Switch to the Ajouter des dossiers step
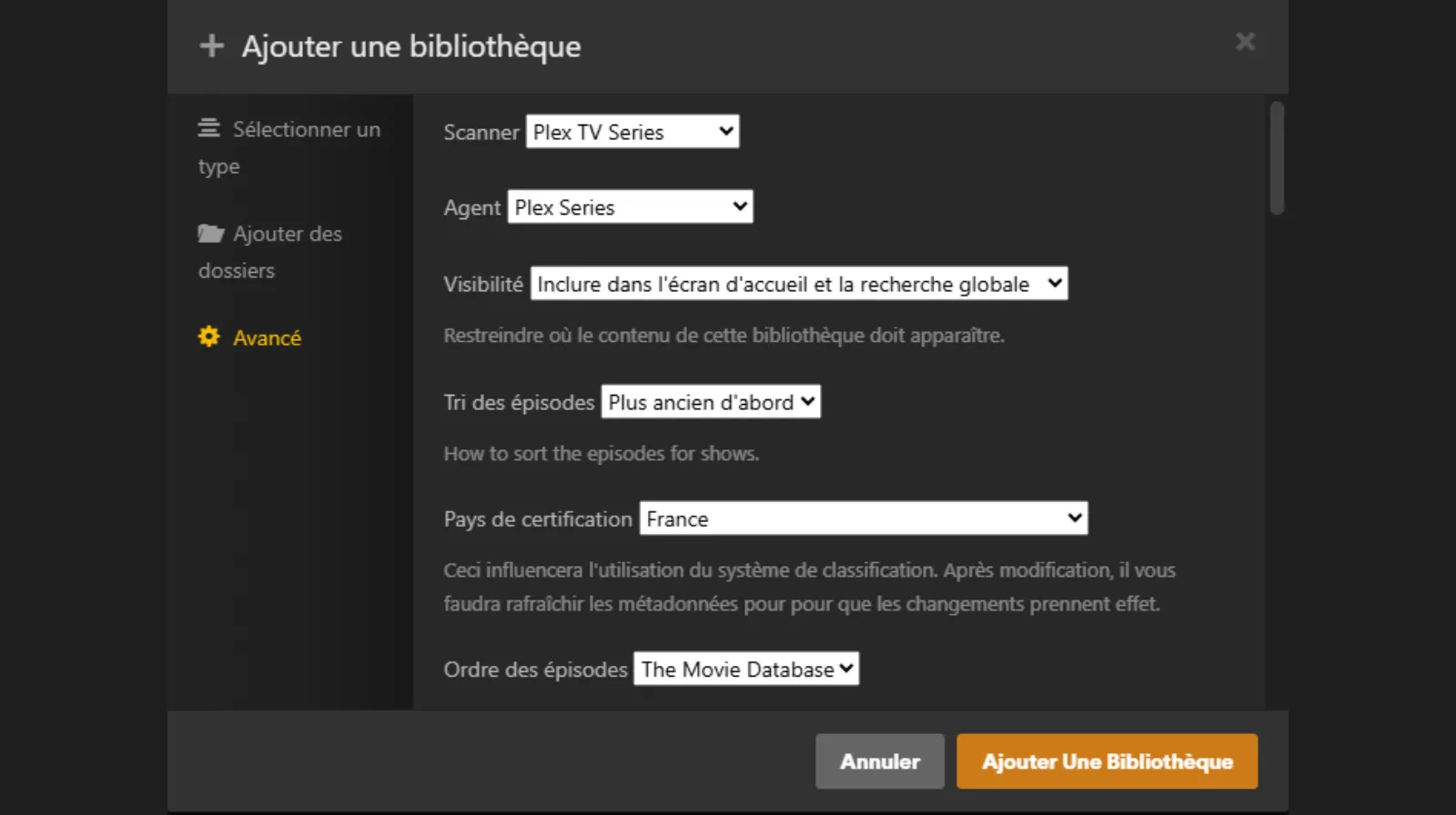1456x815 pixels. 288,235
